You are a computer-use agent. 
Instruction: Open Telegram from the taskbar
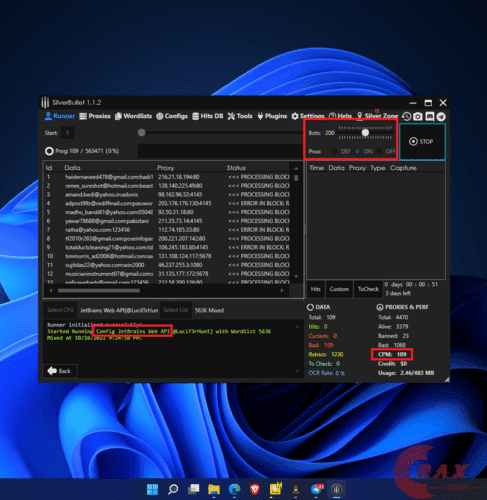[317, 489]
